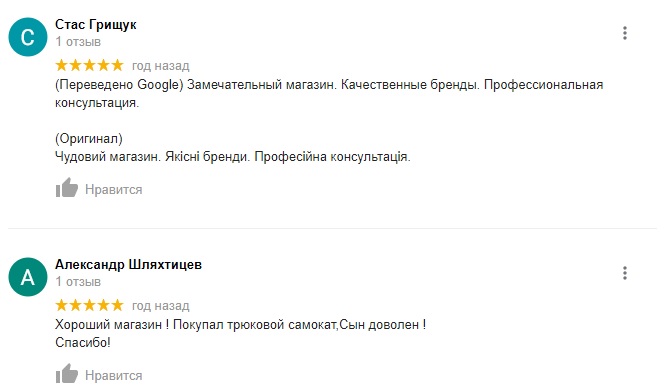Open the profile link for Стас Грищук
This screenshot has height=392, width=666.
96,25
